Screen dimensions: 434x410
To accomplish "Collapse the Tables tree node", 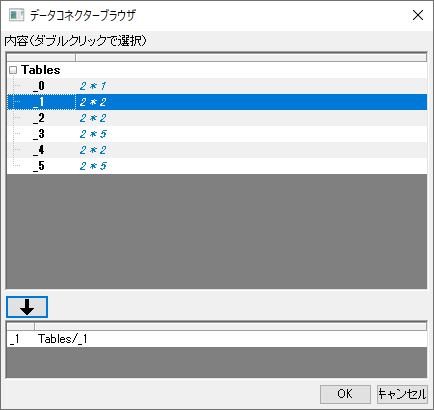I will coord(13,70).
